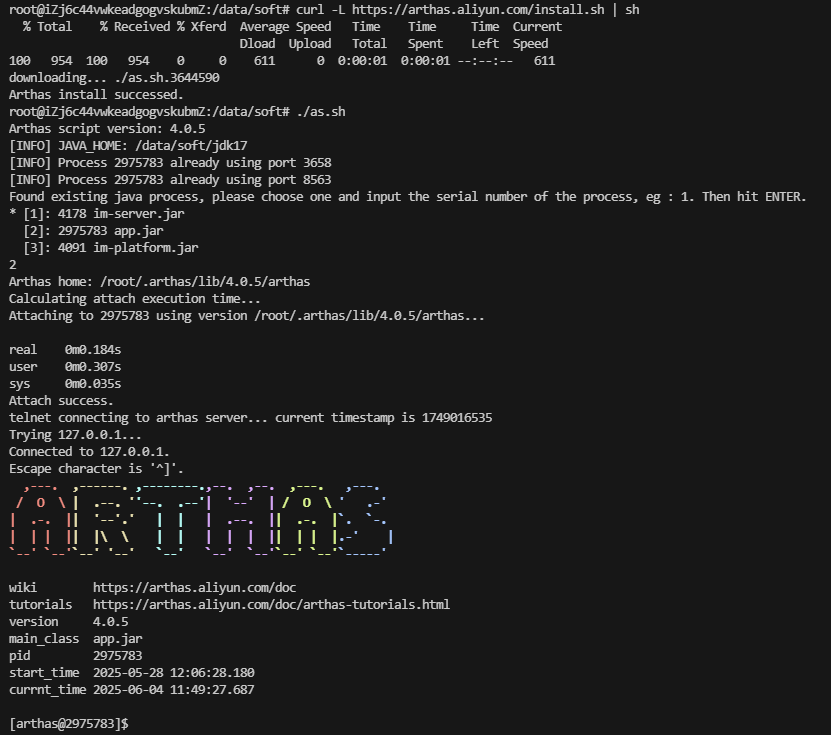Click the "./as.sh" command text
This screenshot has height=735, width=831.
pos(321,111)
